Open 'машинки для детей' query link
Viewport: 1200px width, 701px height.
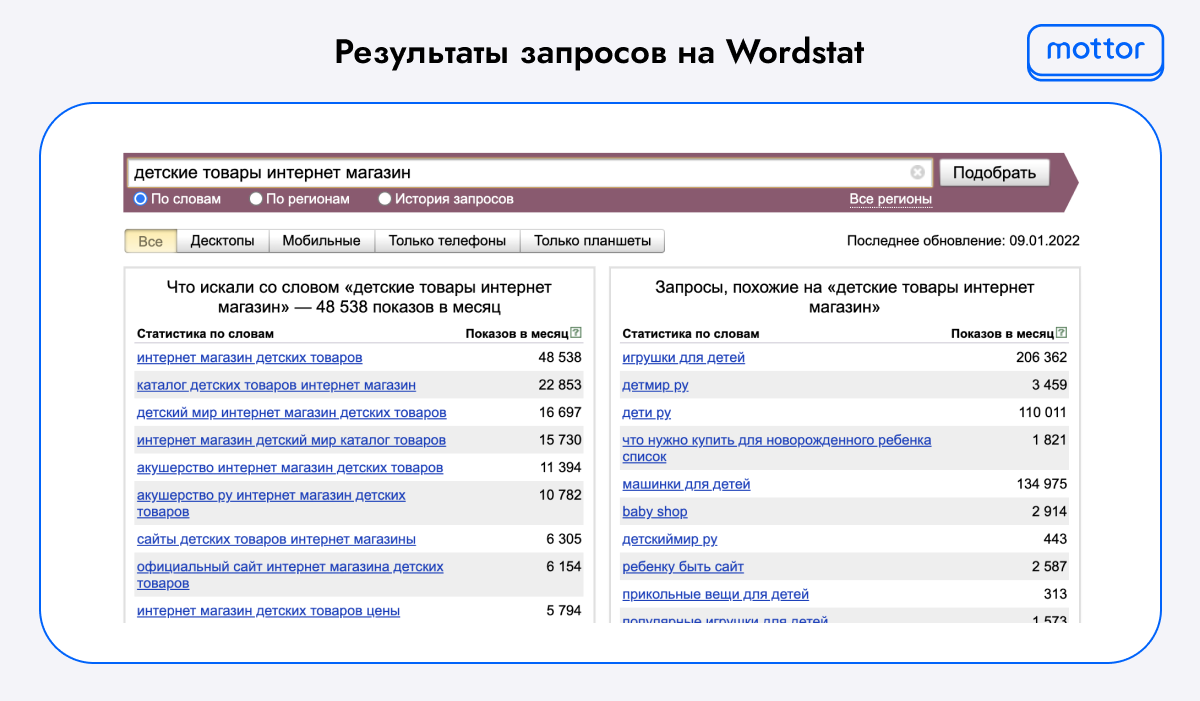[686, 484]
